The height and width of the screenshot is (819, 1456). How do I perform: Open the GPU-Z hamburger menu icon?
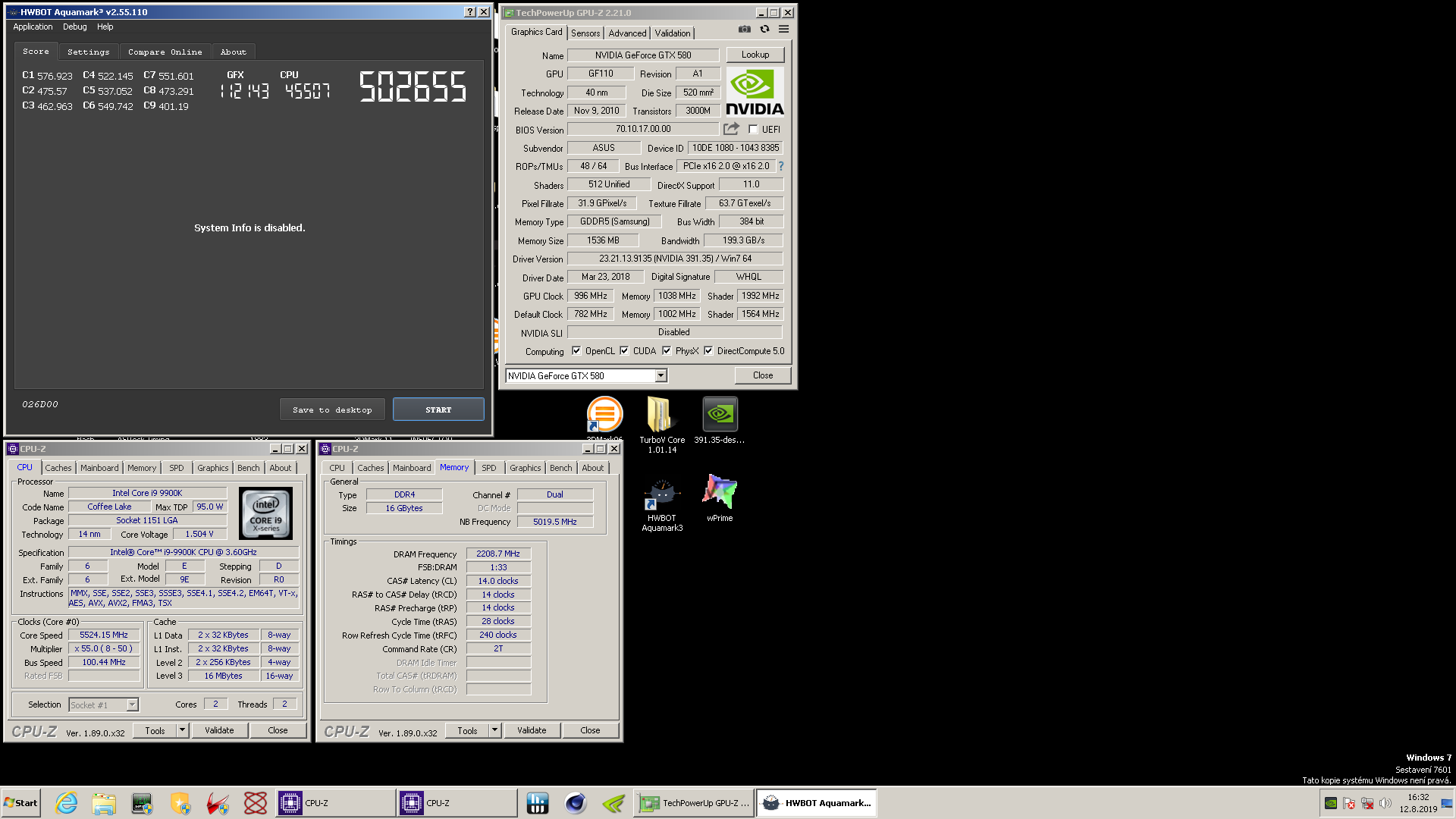tap(783, 29)
